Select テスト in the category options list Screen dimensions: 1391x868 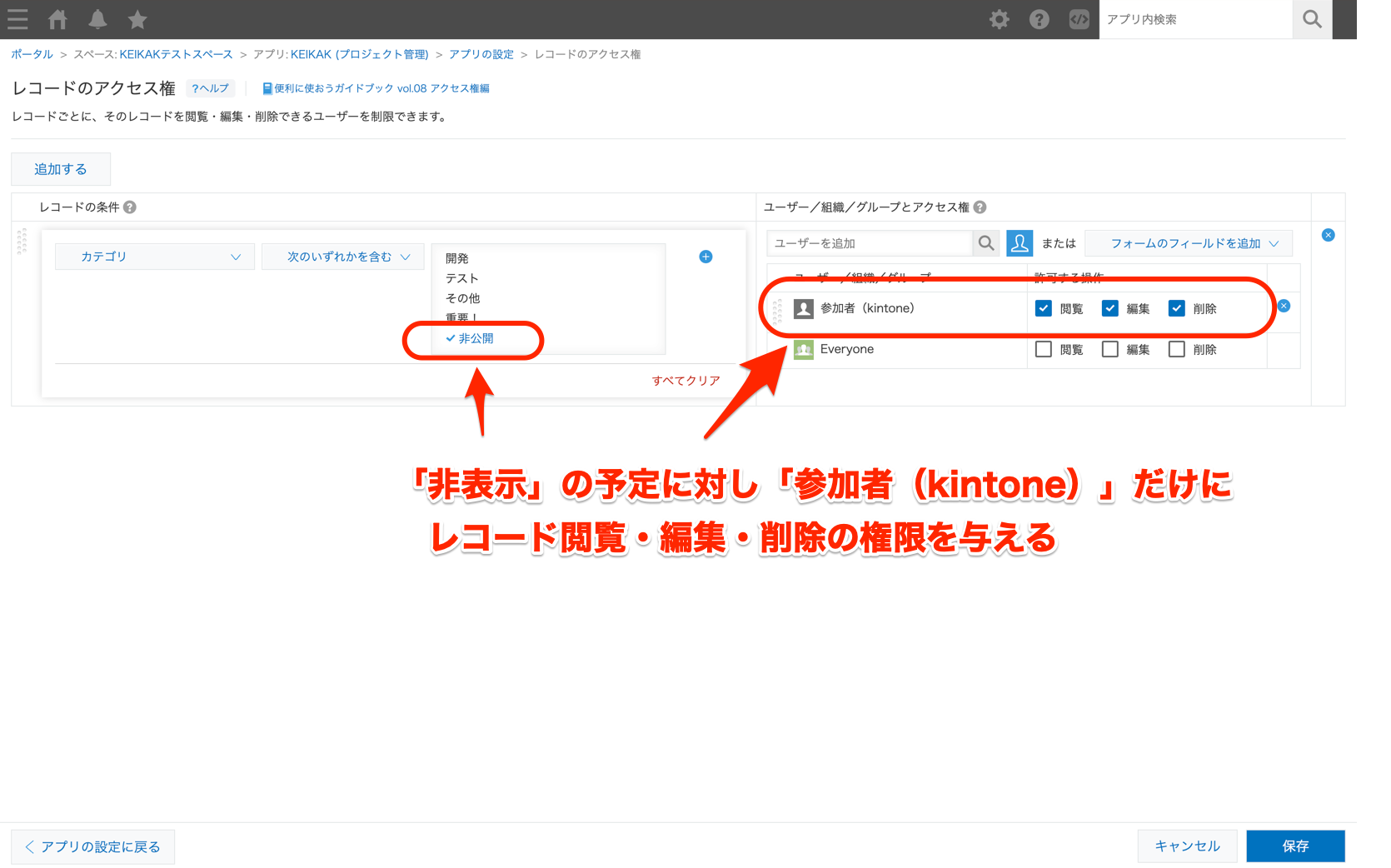pyautogui.click(x=463, y=278)
